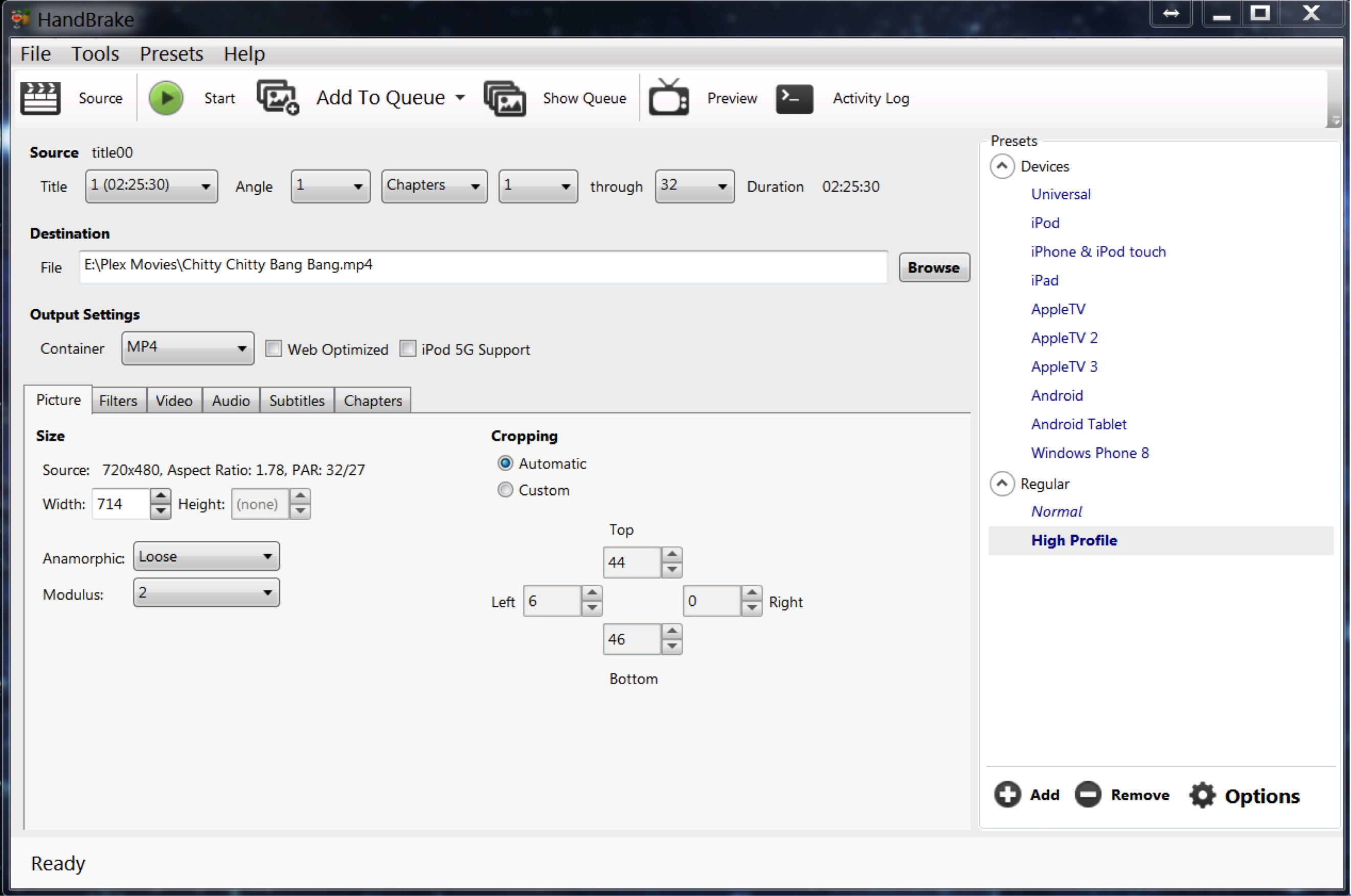This screenshot has width=1351, height=896.
Task: Increase Width with up stepper arrow
Action: [x=161, y=495]
